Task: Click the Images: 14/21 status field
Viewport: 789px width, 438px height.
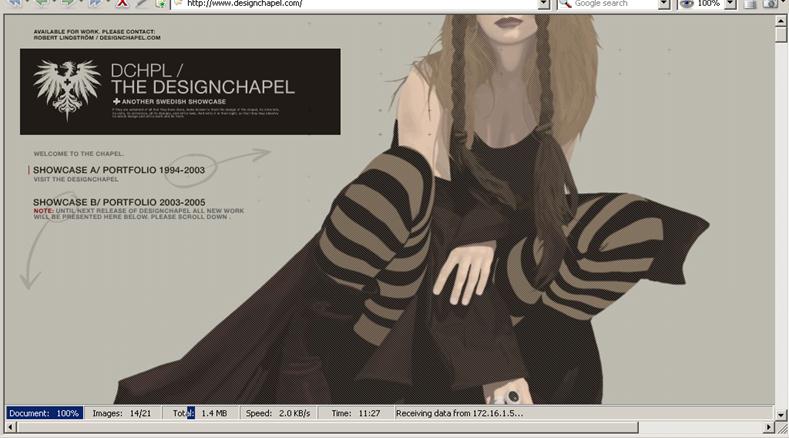Action: [122, 413]
